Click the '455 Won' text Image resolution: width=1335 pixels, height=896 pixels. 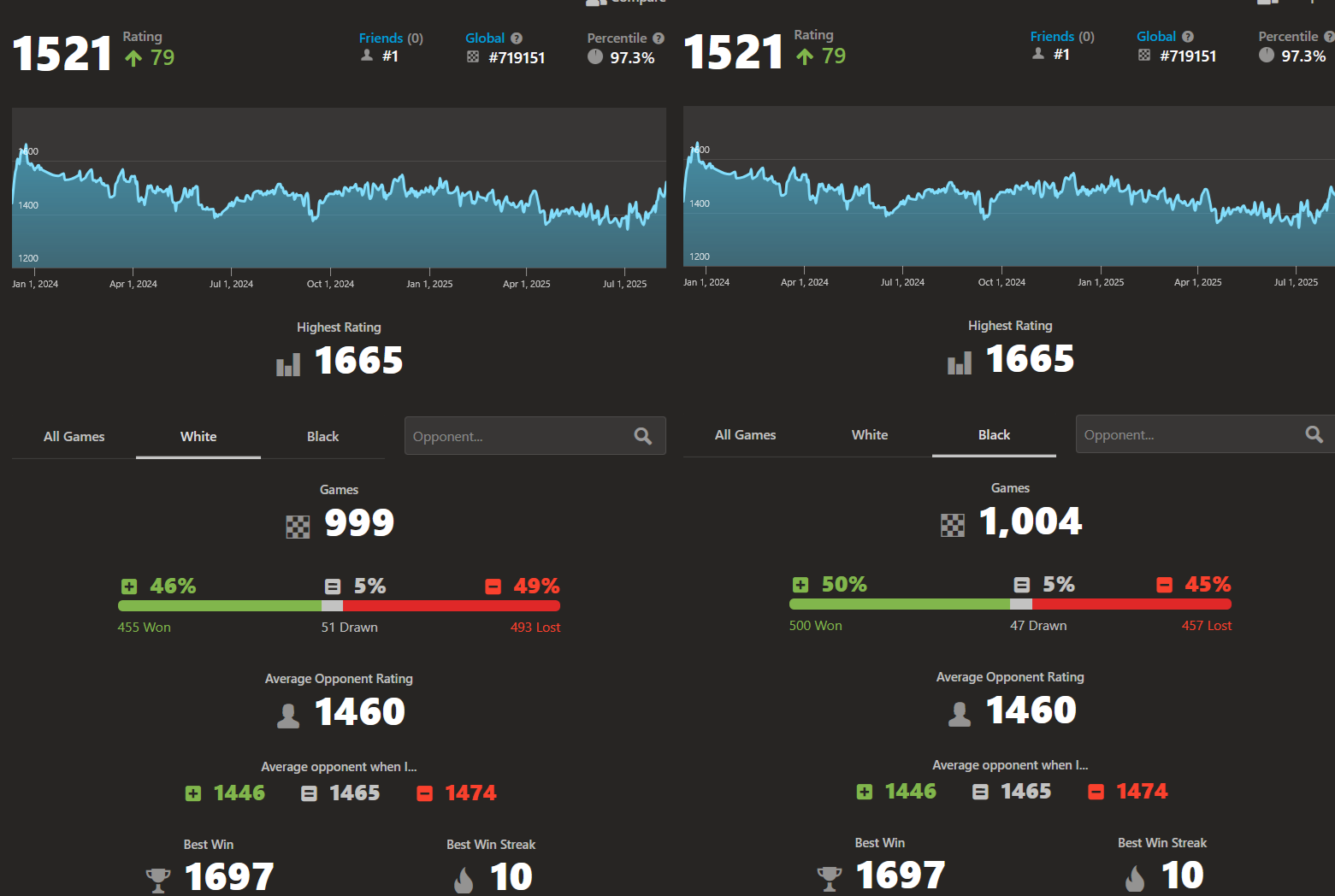pos(144,628)
